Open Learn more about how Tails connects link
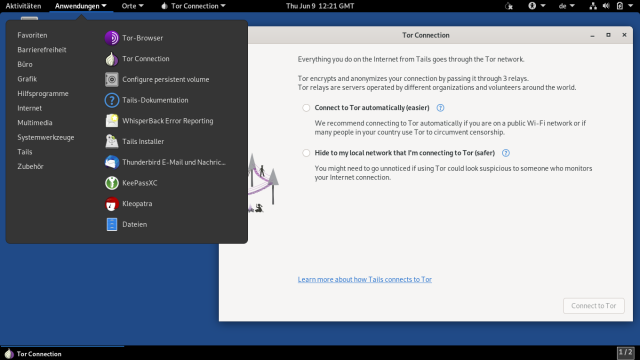 (x=364, y=280)
